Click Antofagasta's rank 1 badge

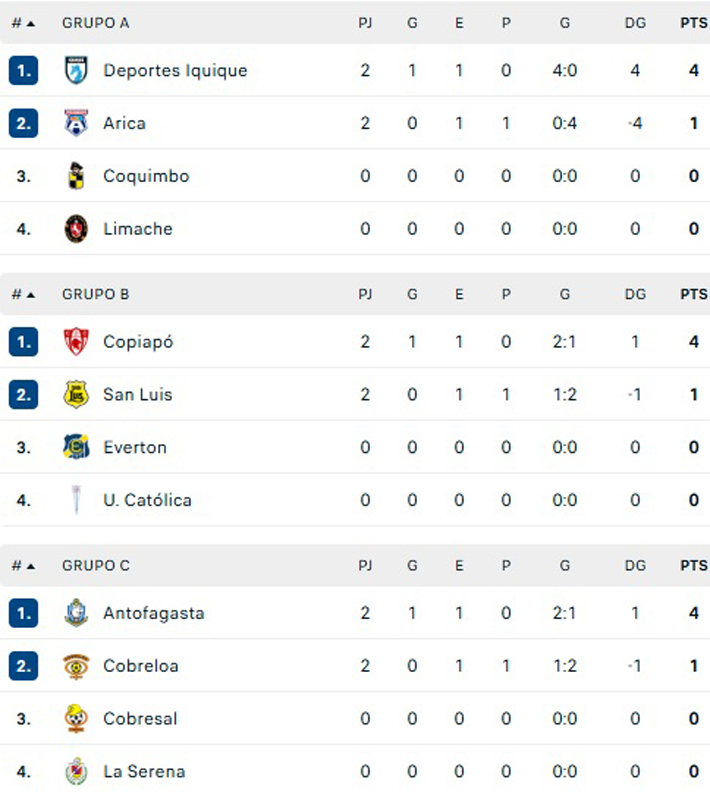click(24, 613)
